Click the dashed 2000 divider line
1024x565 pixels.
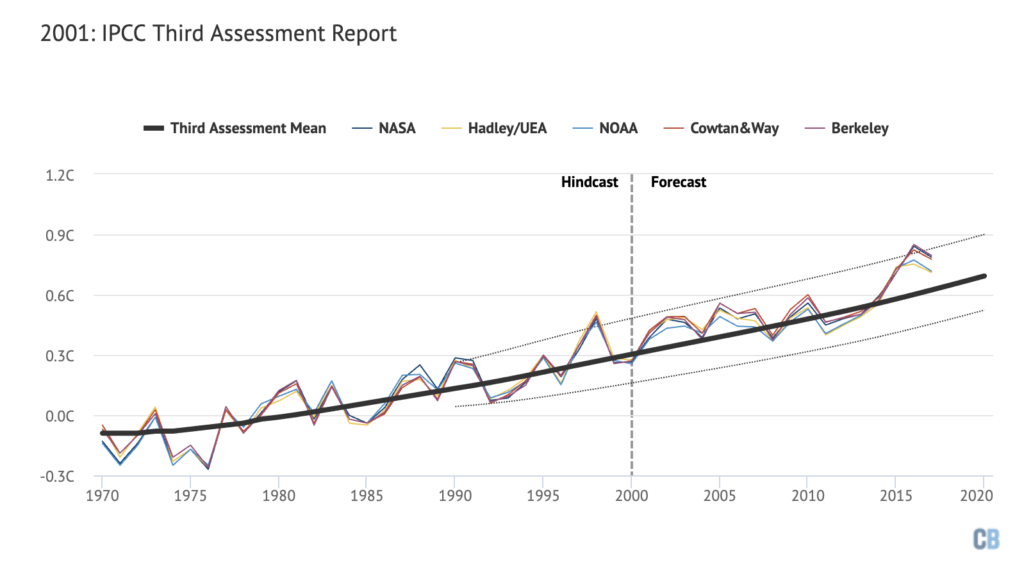pyautogui.click(x=632, y=325)
